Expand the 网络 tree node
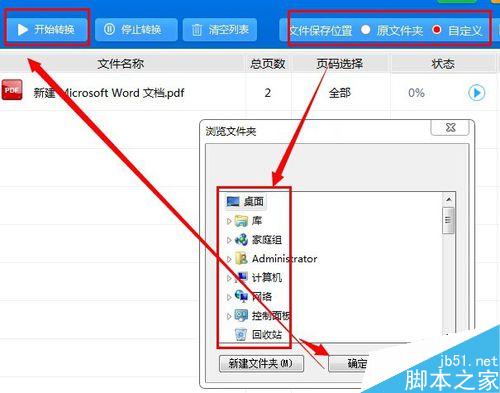Viewport: 500px width, 393px height. (x=229, y=297)
